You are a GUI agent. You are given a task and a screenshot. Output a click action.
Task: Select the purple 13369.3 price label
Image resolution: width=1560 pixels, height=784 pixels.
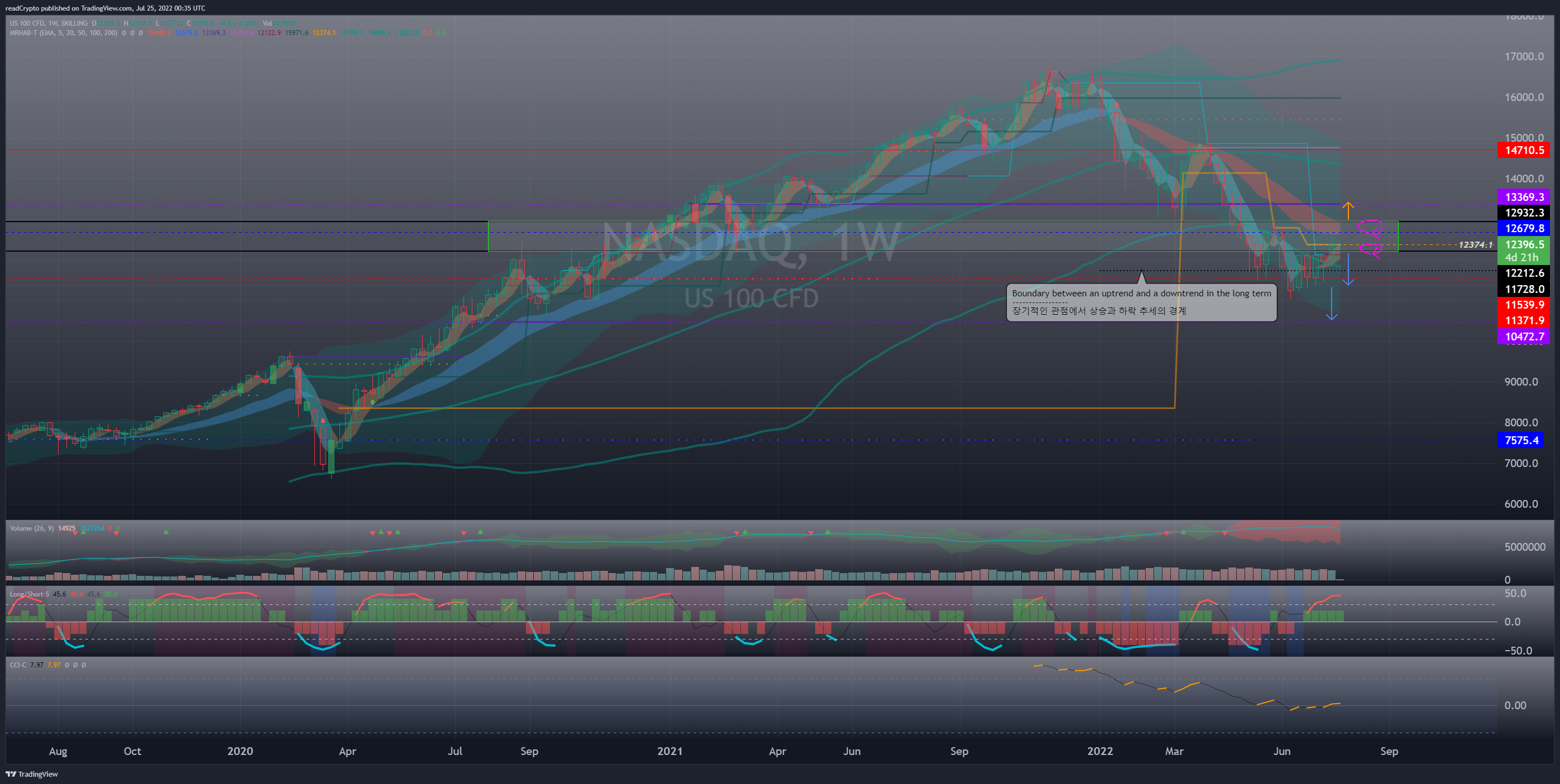pos(1524,197)
